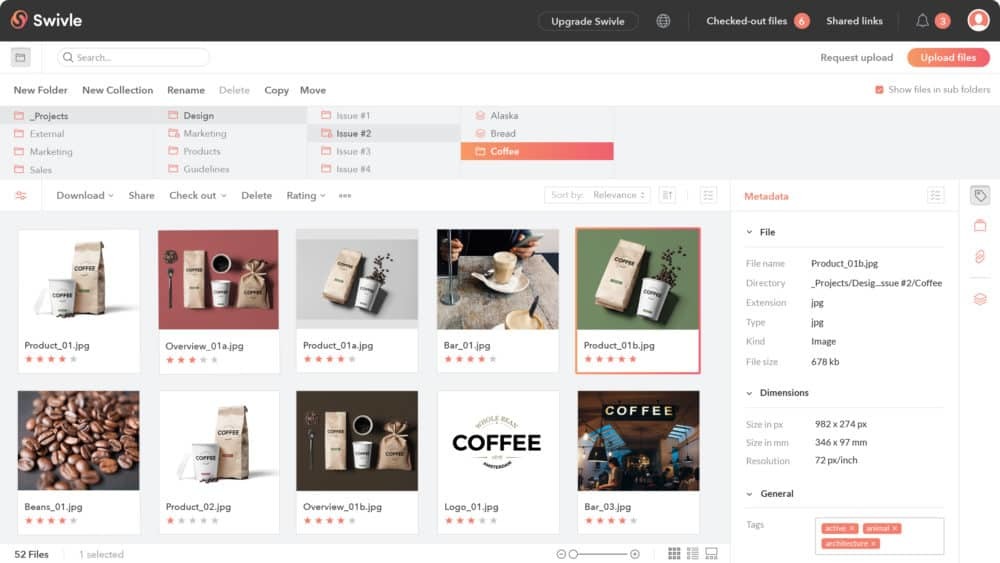Image resolution: width=1000 pixels, height=563 pixels.
Task: Remove the 'architecture' tag
Action: (873, 544)
